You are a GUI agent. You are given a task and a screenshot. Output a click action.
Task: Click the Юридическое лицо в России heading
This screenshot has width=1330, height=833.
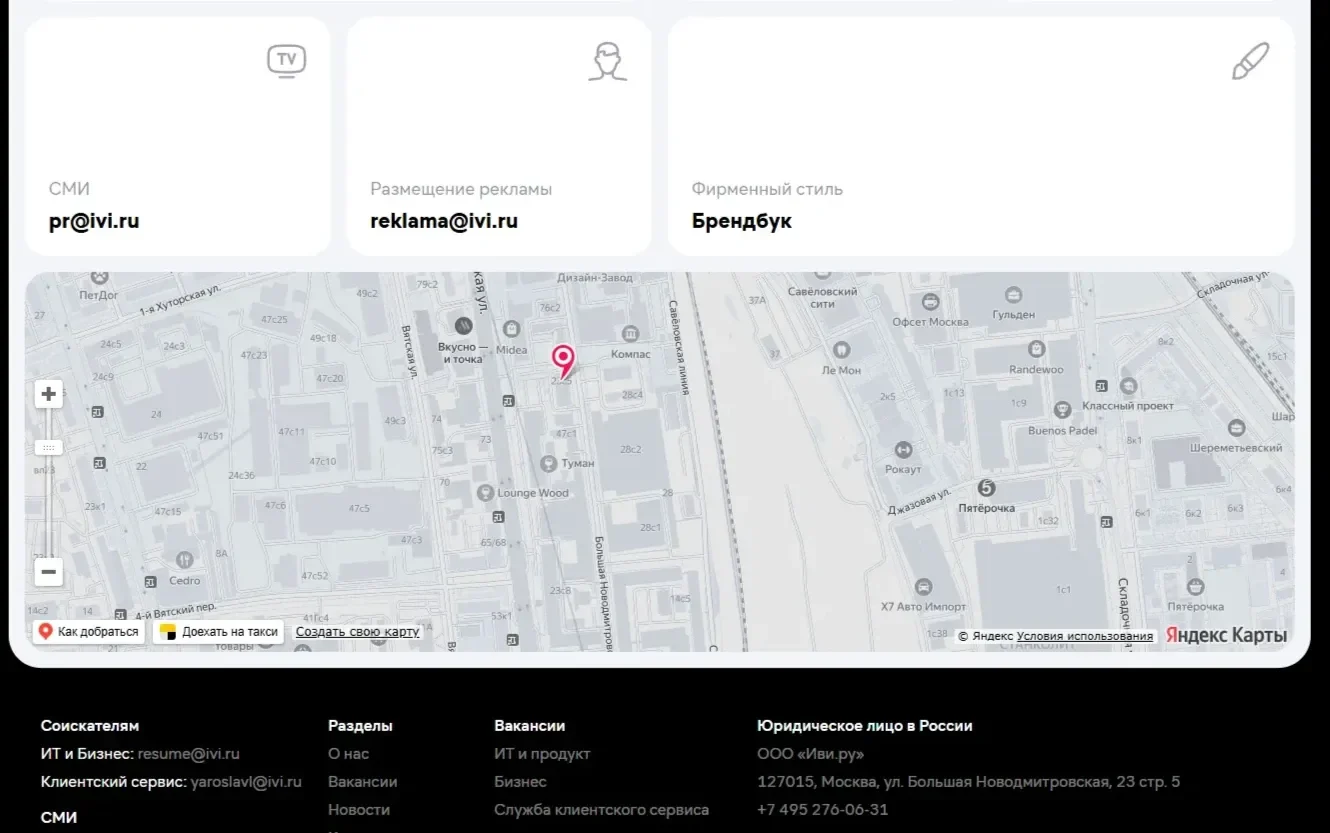pyautogui.click(x=864, y=726)
